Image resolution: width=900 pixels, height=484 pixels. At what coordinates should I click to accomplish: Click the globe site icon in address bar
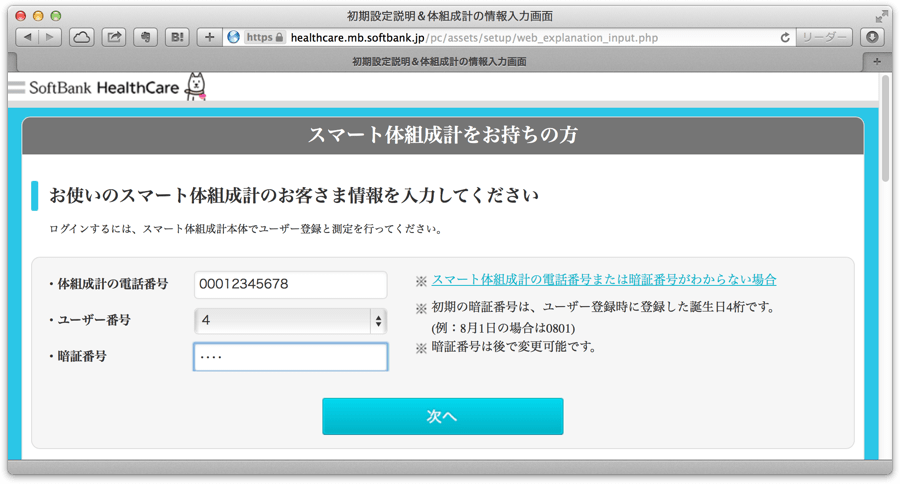(x=234, y=37)
